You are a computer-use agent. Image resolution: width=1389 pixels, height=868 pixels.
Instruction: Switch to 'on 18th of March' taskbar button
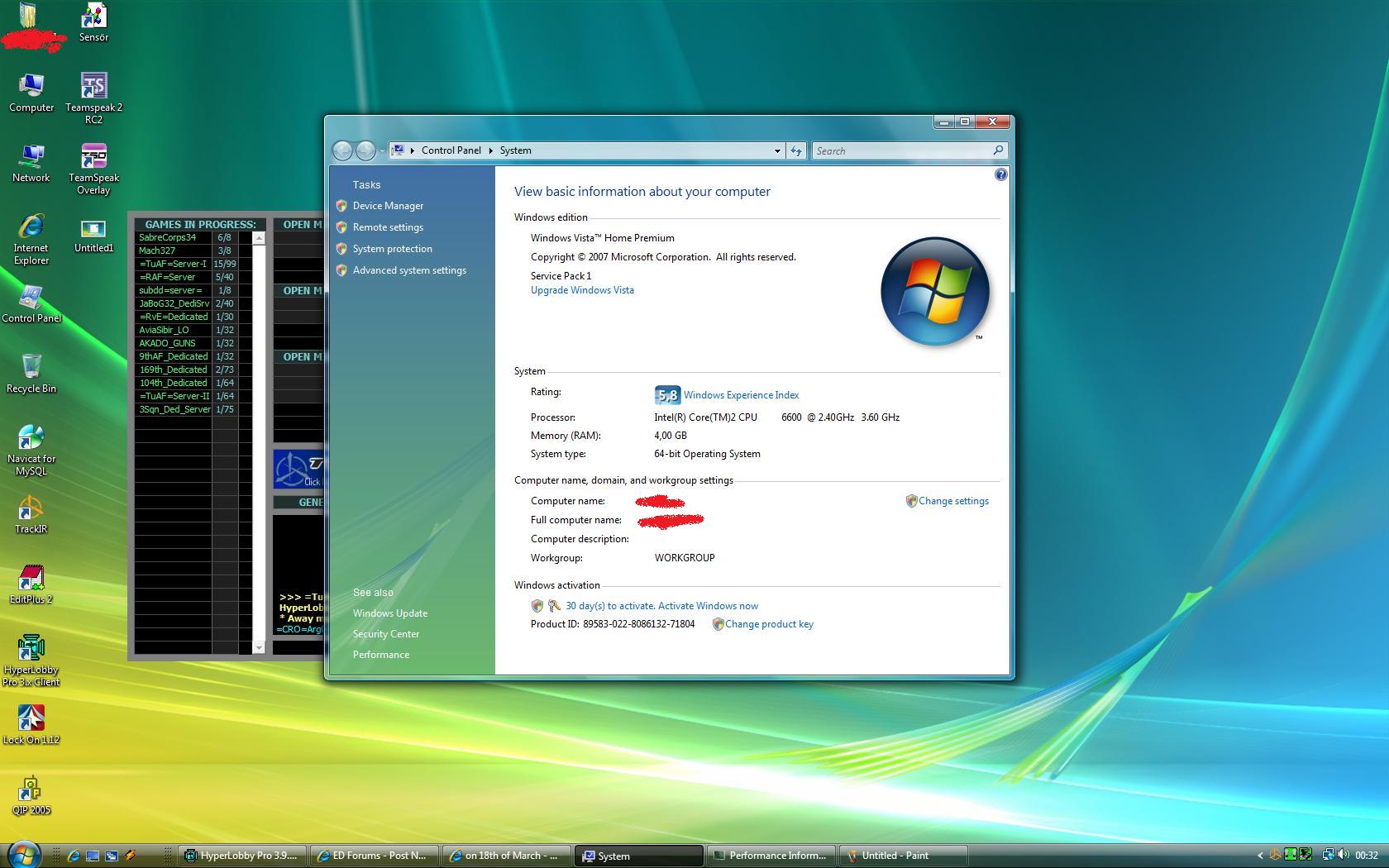507,856
